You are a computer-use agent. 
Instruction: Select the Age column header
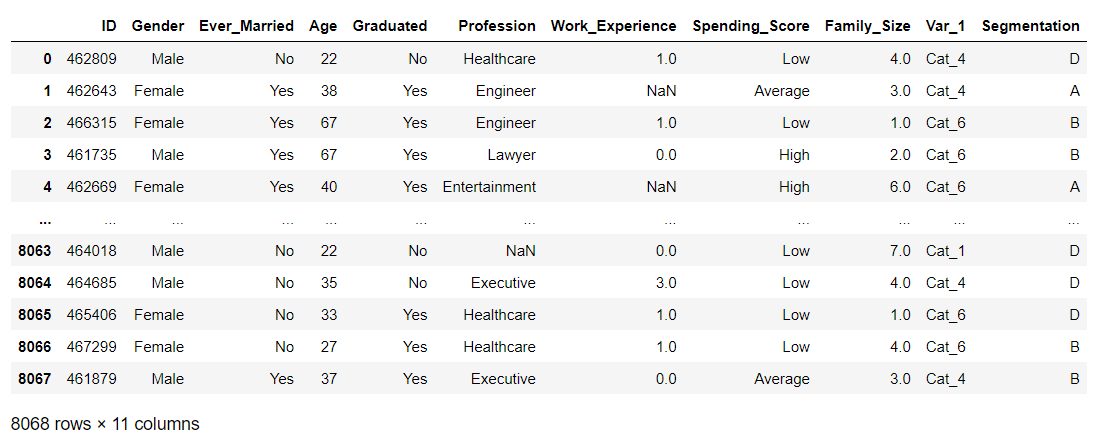(x=323, y=27)
